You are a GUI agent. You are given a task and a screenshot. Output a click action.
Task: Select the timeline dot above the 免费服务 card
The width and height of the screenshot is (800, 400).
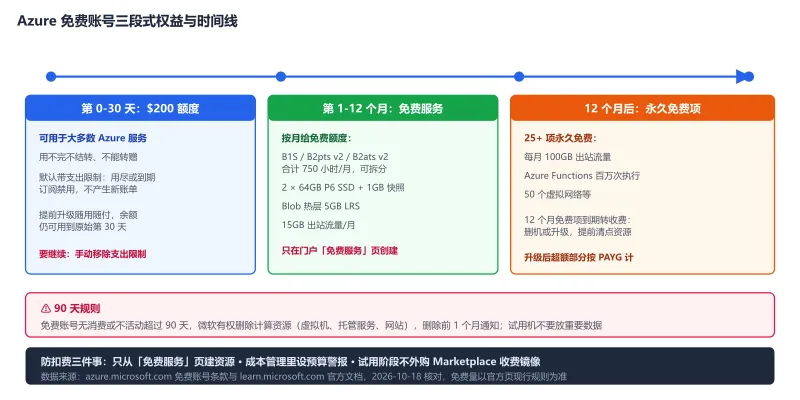coord(281,77)
